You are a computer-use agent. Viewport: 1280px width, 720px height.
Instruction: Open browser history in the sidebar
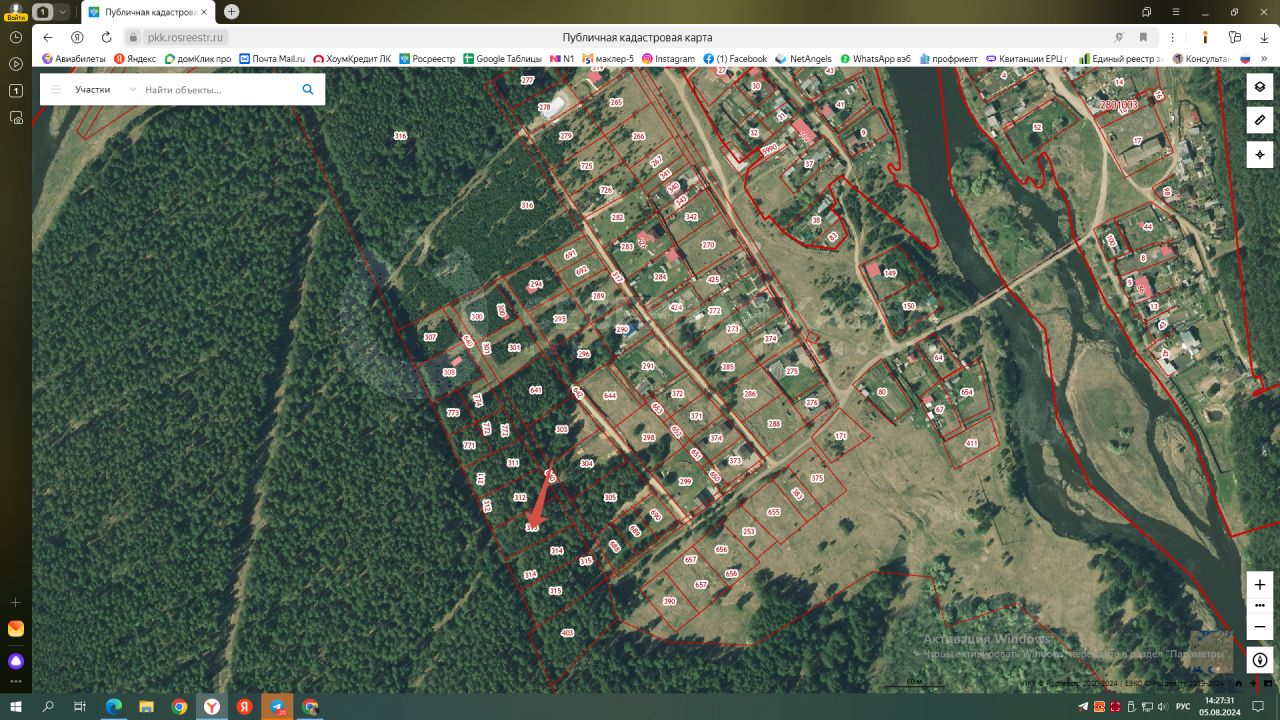click(16, 37)
